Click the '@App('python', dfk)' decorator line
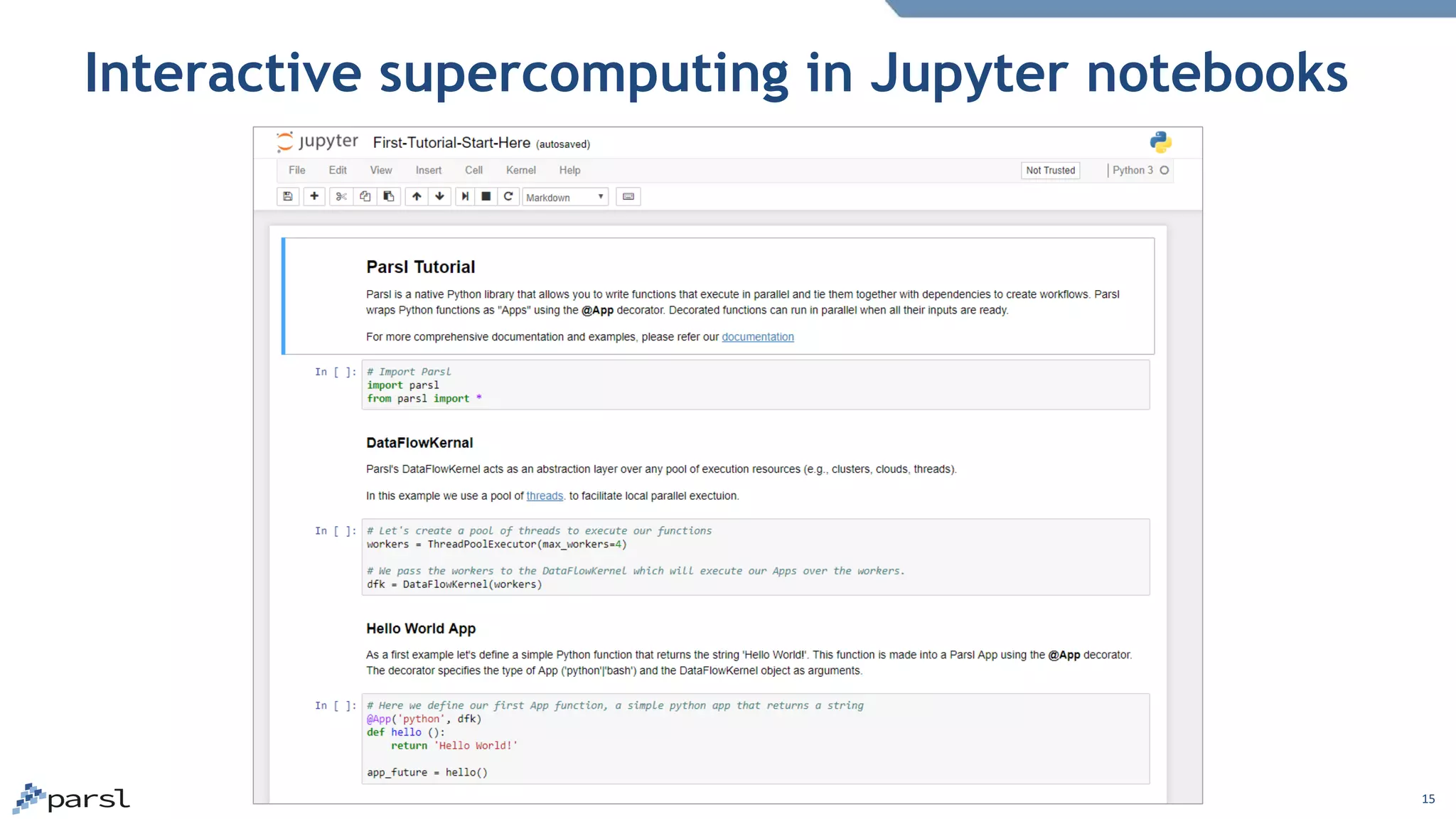The height and width of the screenshot is (819, 1456). point(424,719)
